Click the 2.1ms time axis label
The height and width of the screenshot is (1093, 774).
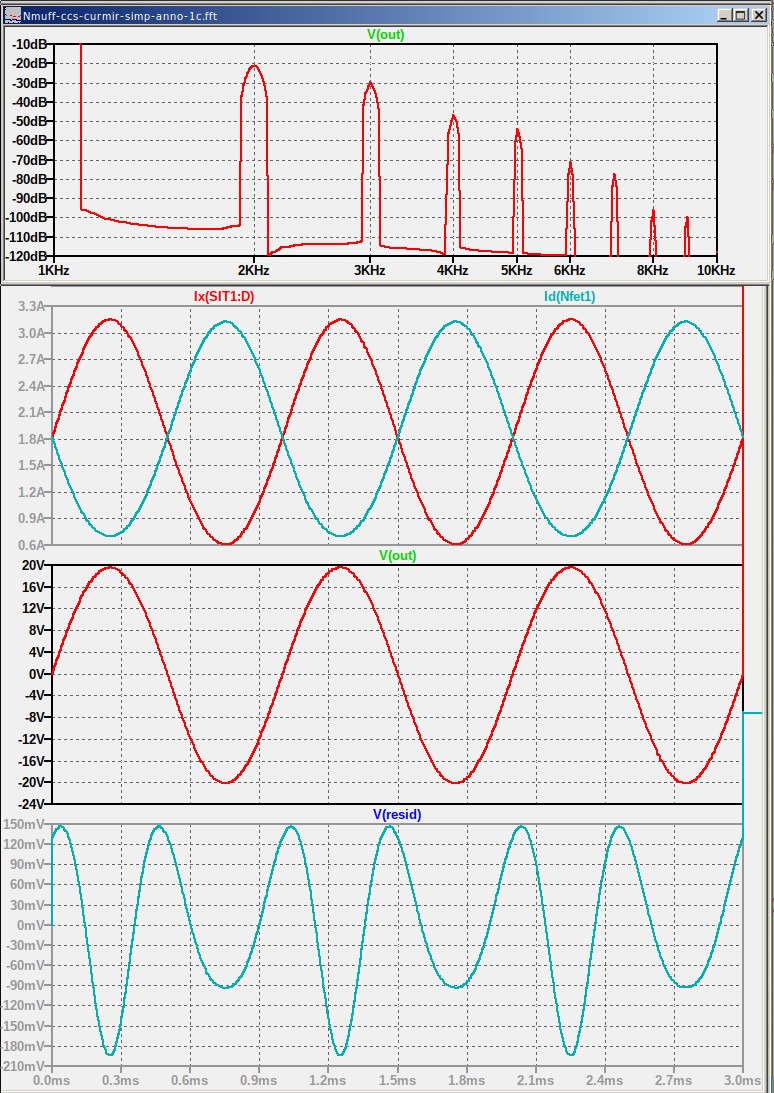535,1080
